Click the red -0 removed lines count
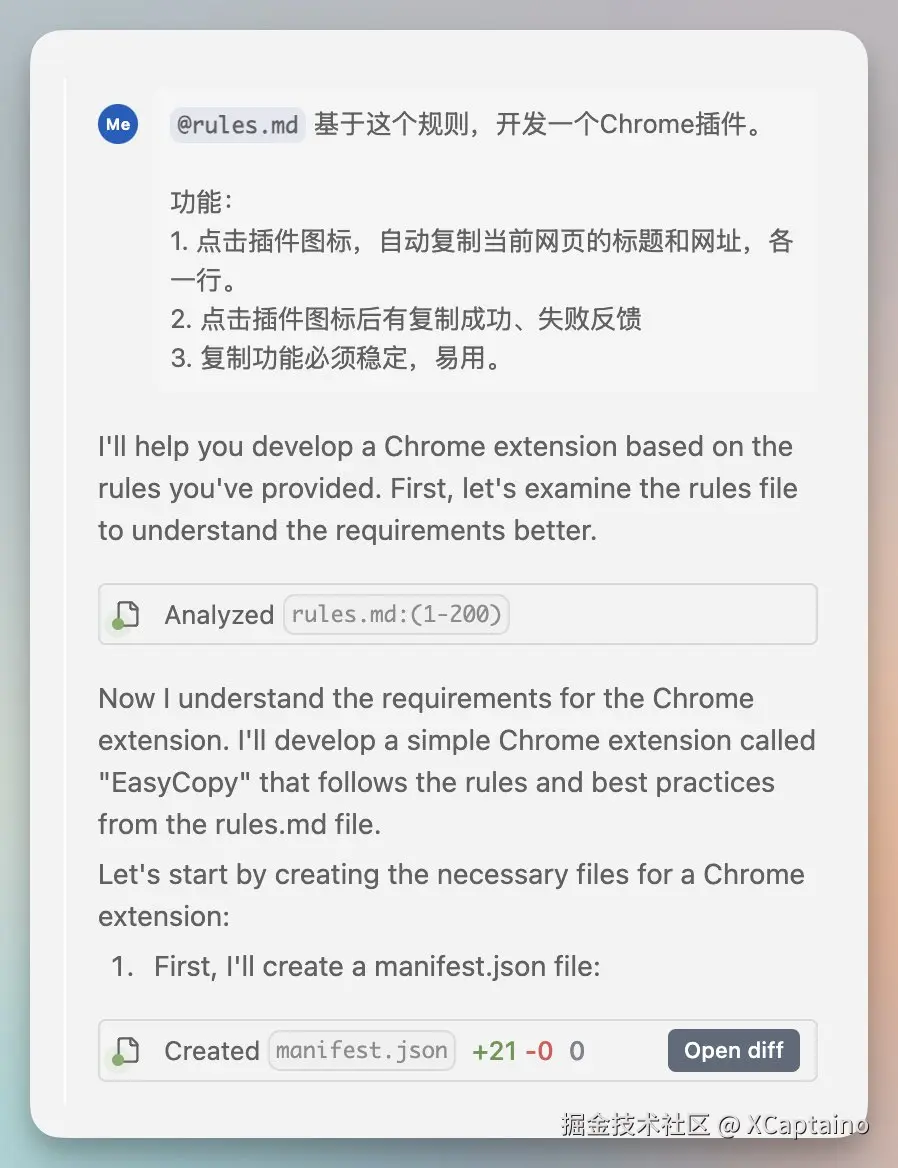This screenshot has height=1168, width=898. [x=538, y=1051]
